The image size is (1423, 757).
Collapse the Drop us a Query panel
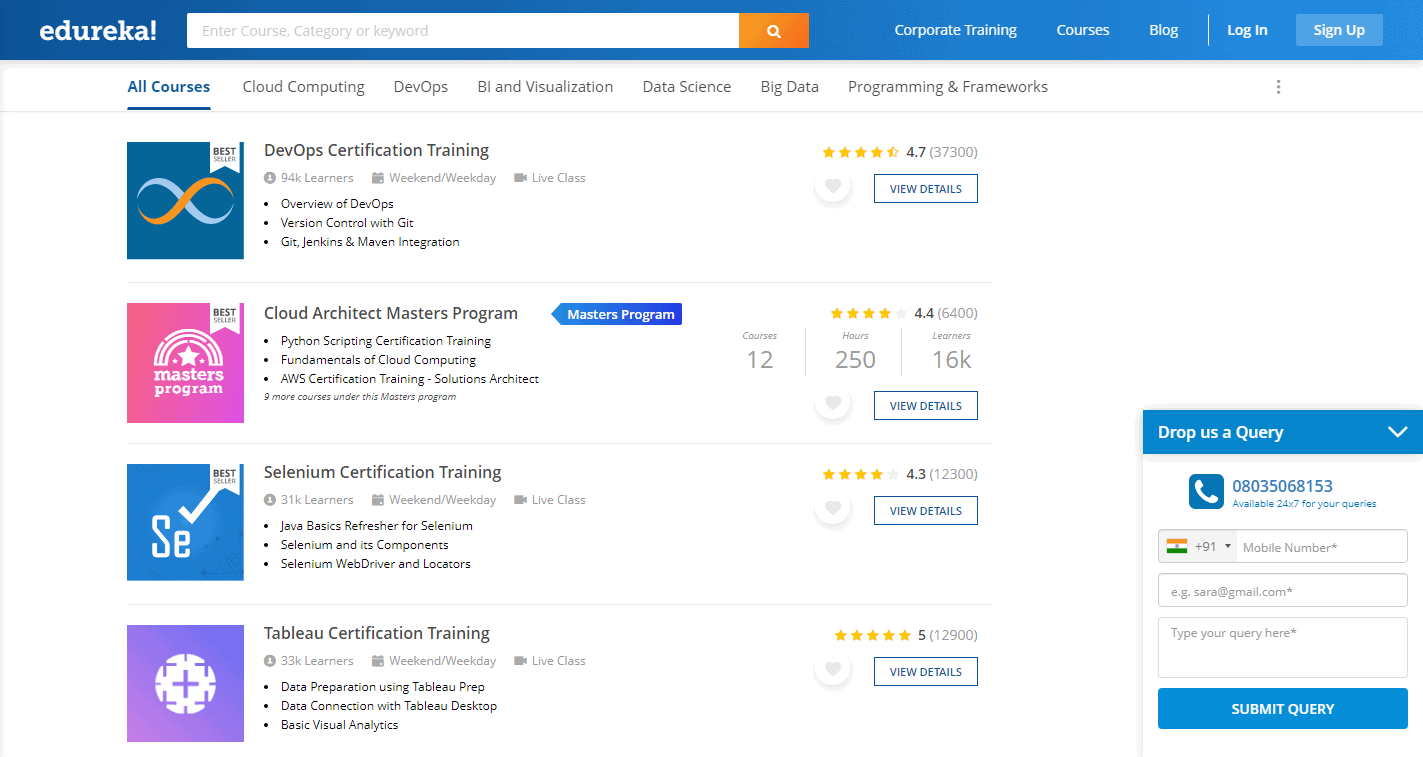[x=1397, y=432]
